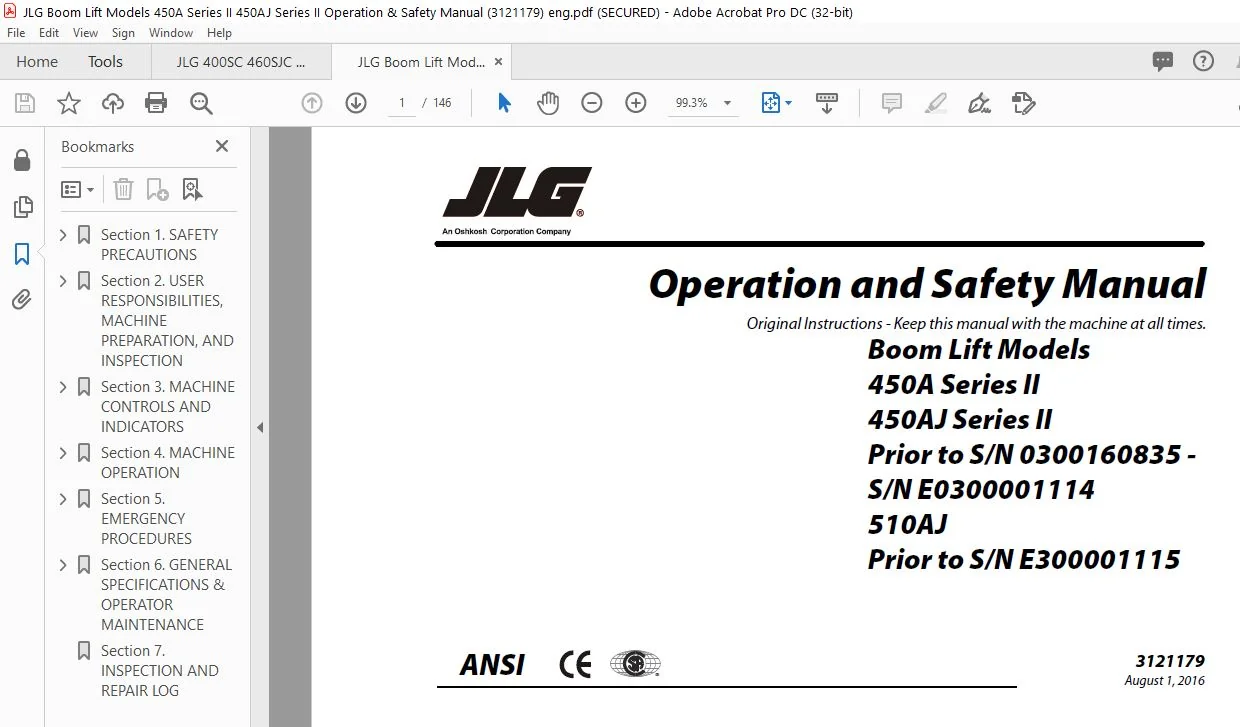Open the bookmarks options dropdown

pyautogui.click(x=77, y=189)
